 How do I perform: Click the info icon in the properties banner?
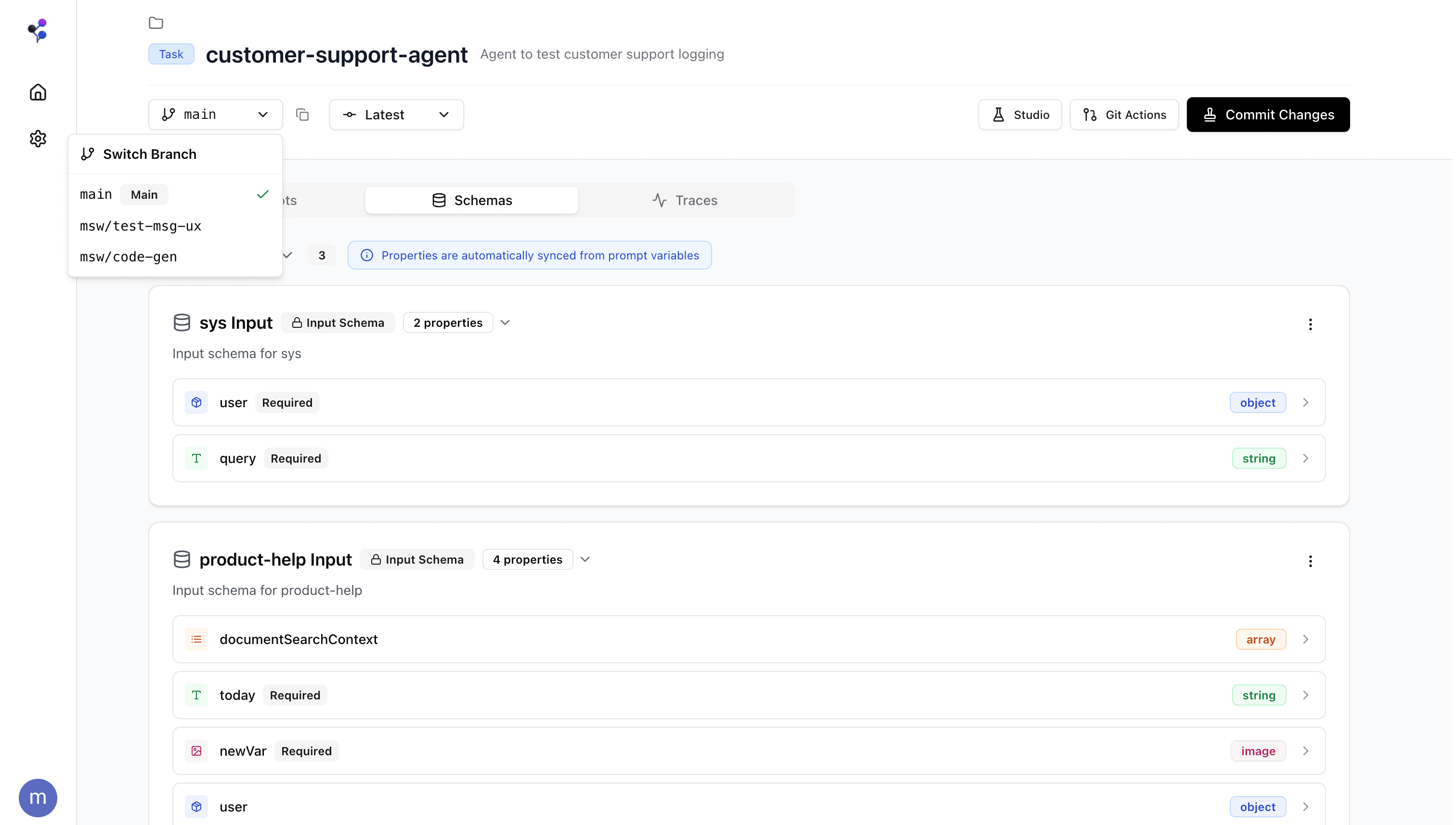coord(367,255)
